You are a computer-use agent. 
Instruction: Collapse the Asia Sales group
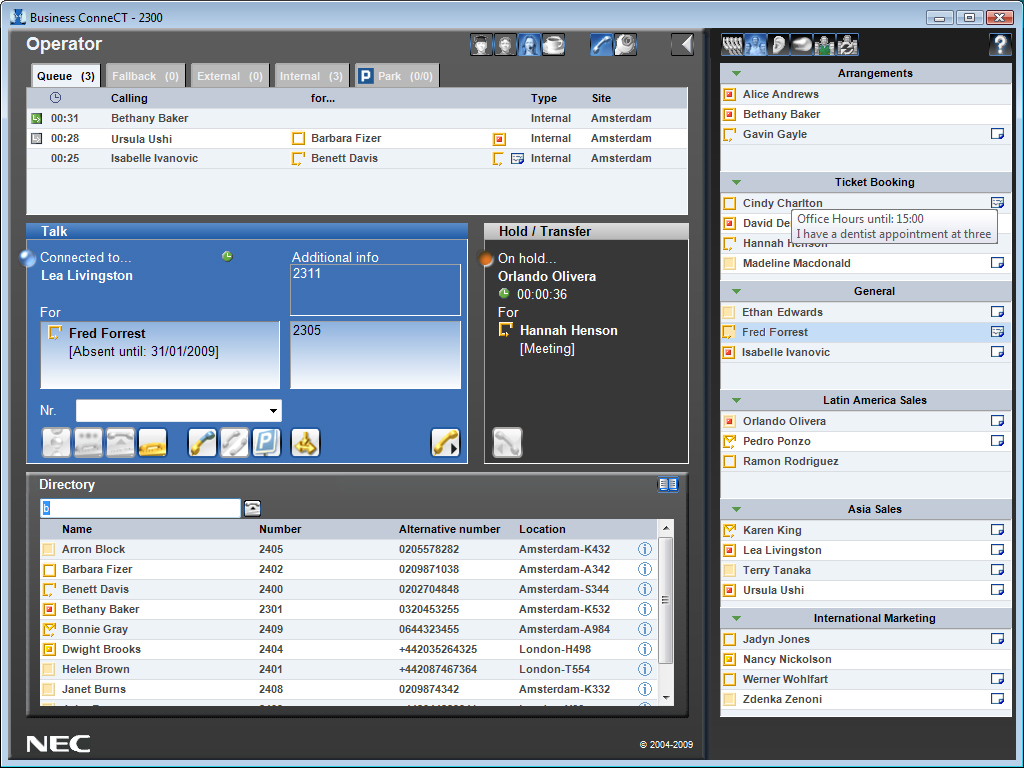coord(737,509)
